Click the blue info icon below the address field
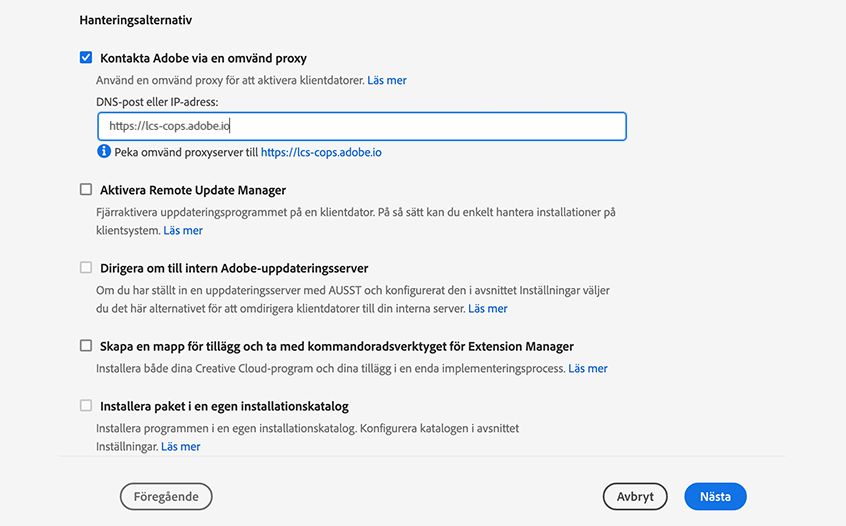 coord(103,152)
